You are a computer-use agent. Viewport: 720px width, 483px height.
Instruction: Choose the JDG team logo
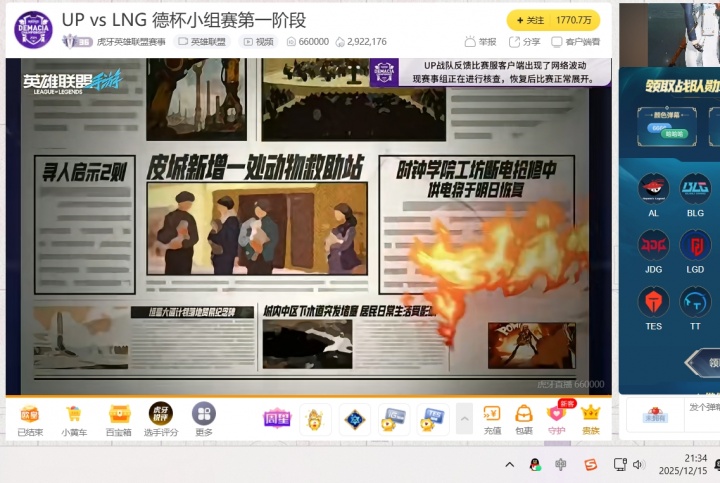click(653, 246)
